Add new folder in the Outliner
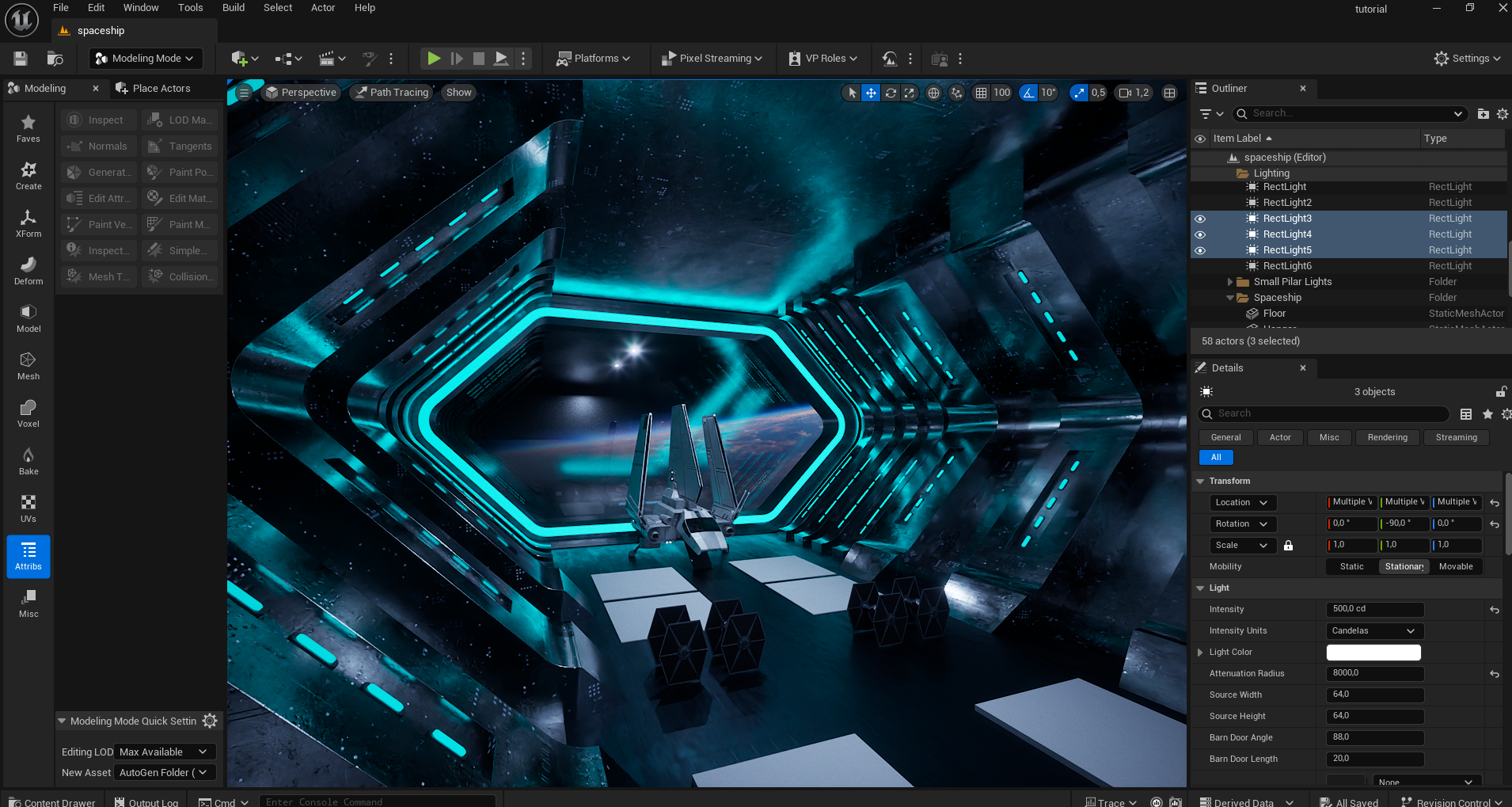This screenshot has width=1512, height=807. point(1484,114)
